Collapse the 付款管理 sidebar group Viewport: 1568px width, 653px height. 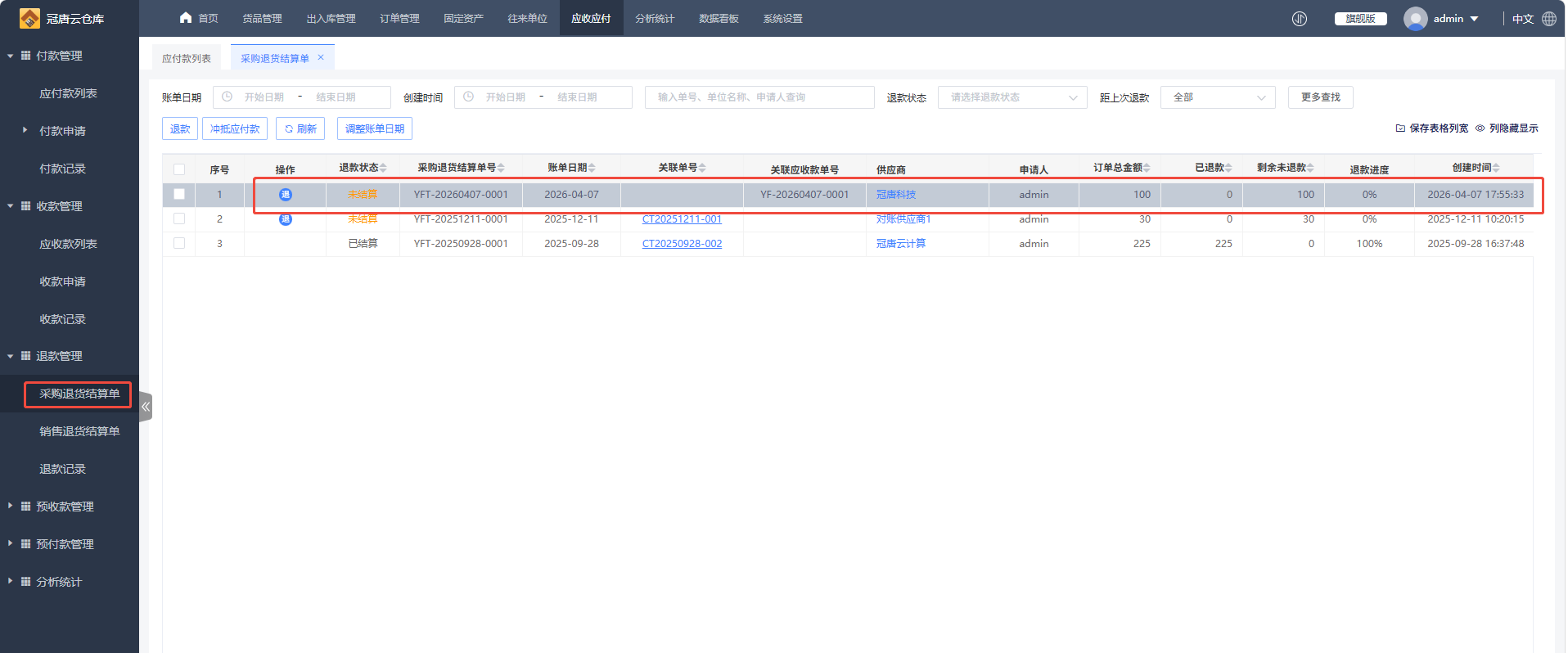click(10, 56)
